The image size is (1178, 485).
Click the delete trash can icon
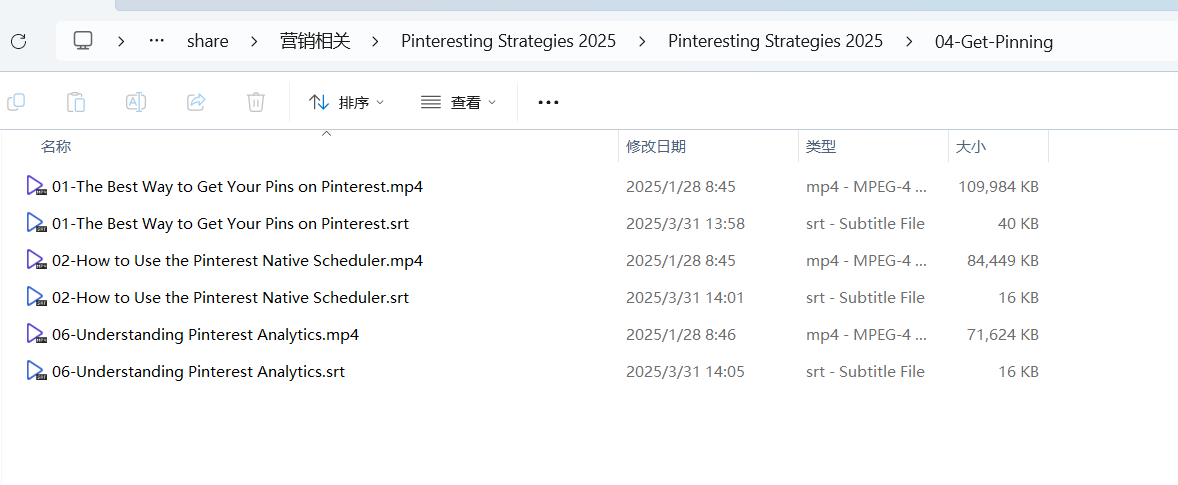click(256, 102)
